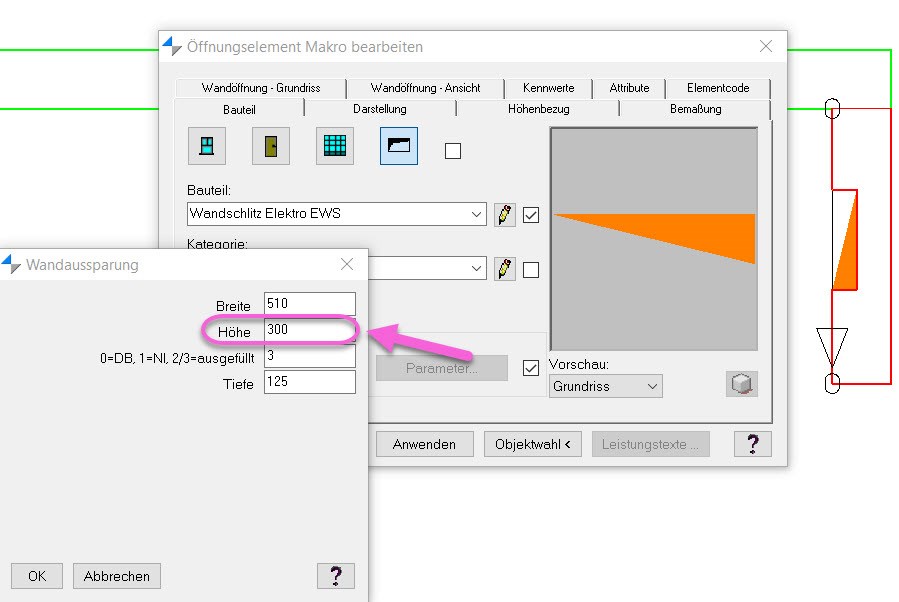Expand the Kategorie dropdown arrow

click(476, 268)
